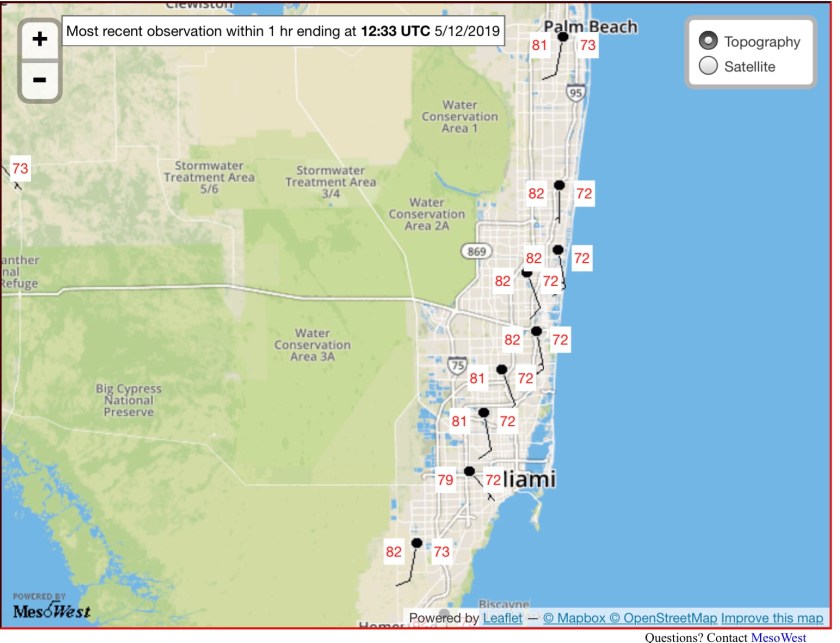This screenshot has width=840, height=643.
Task: Open the Mapbox copyright link
Action: pos(574,618)
